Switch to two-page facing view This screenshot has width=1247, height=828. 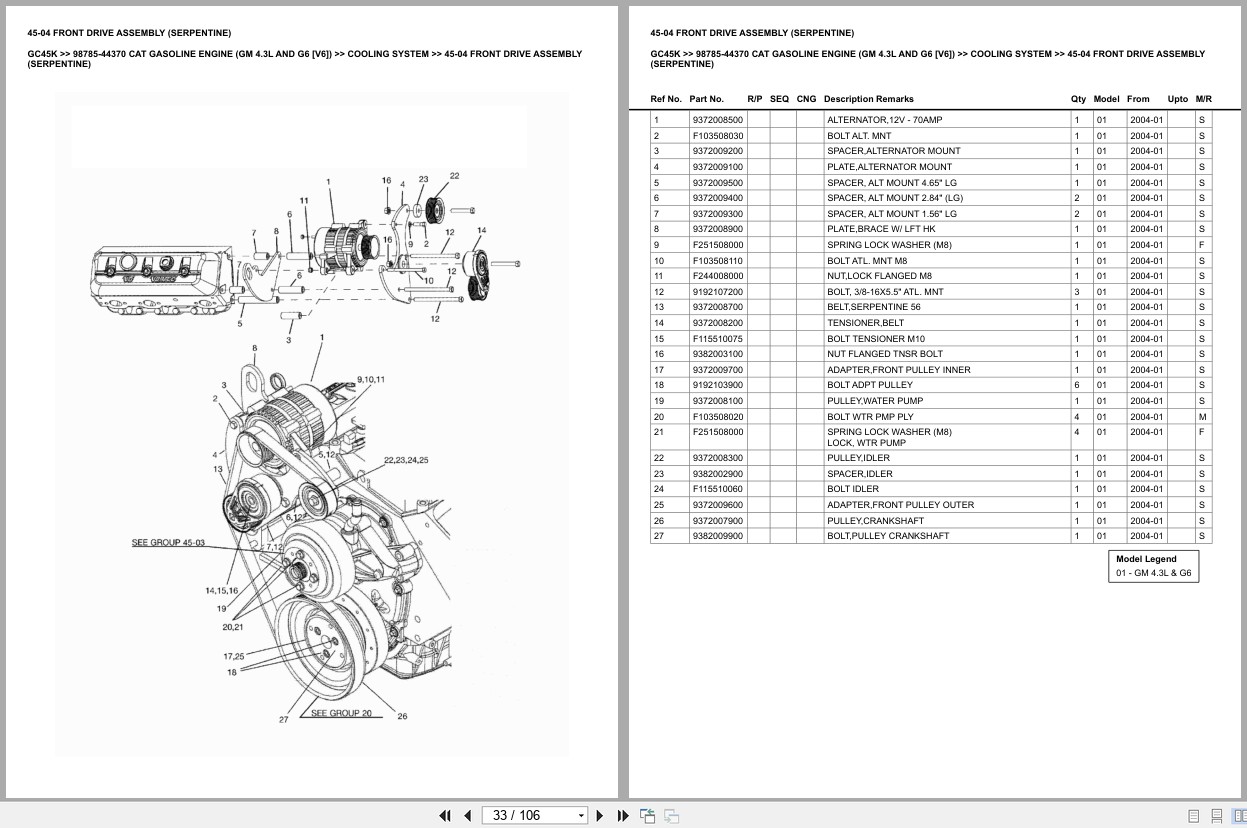[1238, 816]
